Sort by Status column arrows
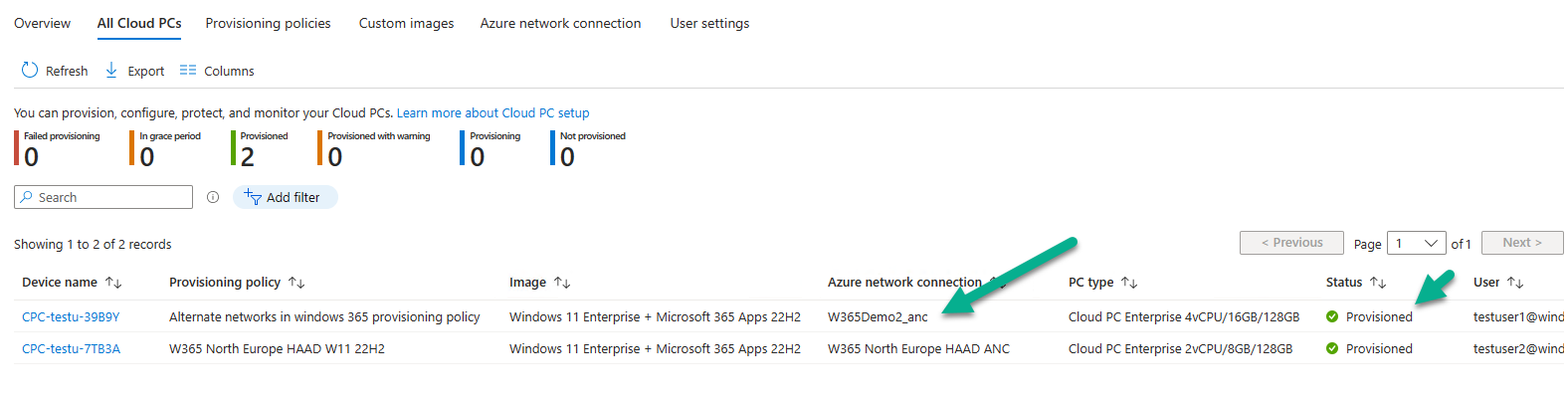This screenshot has width=1568, height=402. 1378,283
